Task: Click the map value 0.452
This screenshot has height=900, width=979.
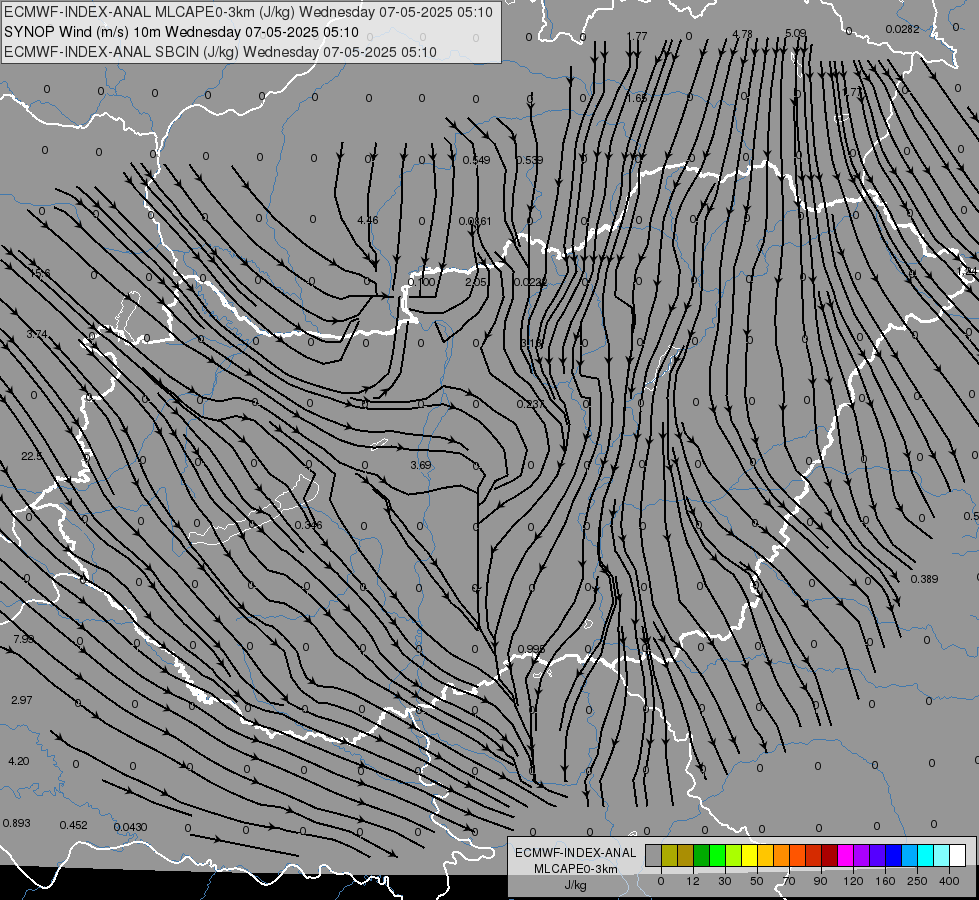Action: [74, 824]
